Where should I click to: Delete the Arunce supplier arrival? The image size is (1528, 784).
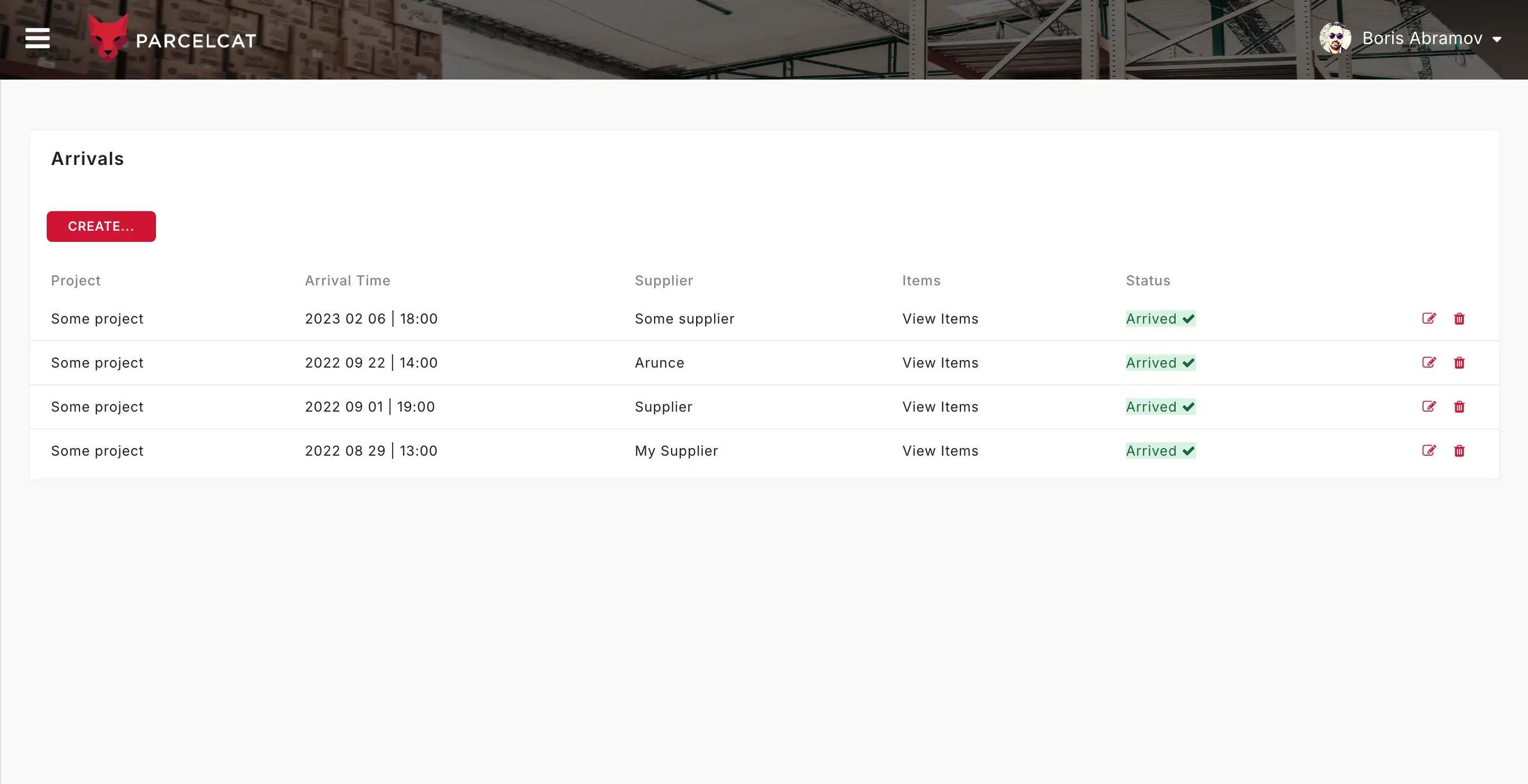[x=1459, y=362]
